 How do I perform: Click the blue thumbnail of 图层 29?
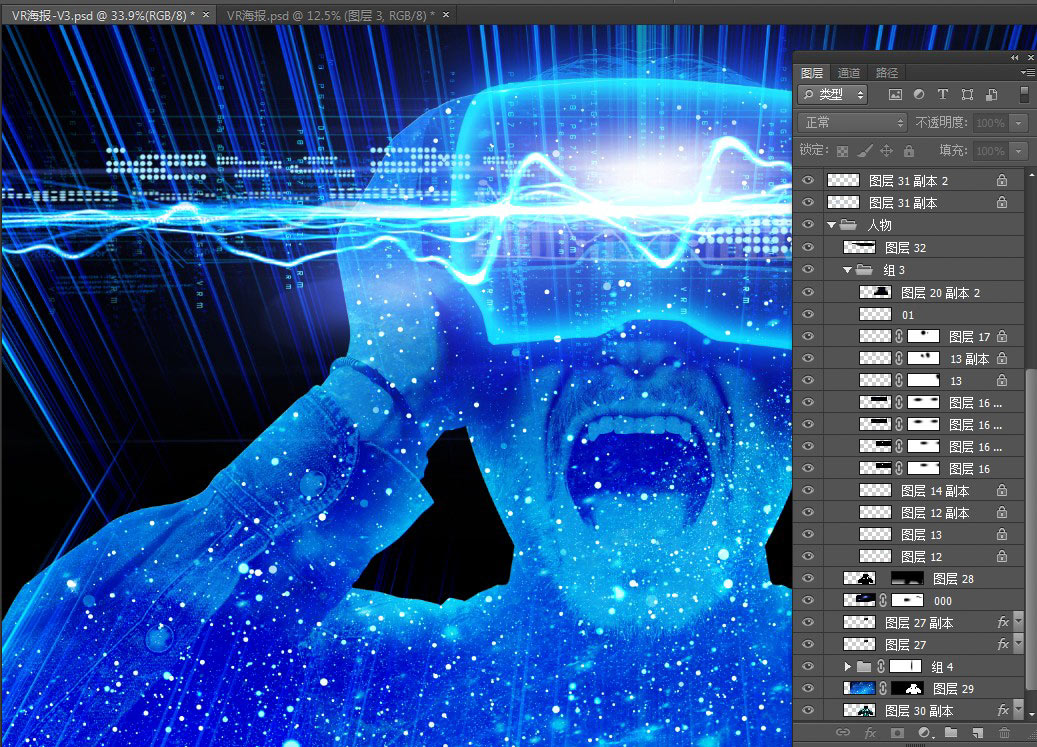(859, 689)
